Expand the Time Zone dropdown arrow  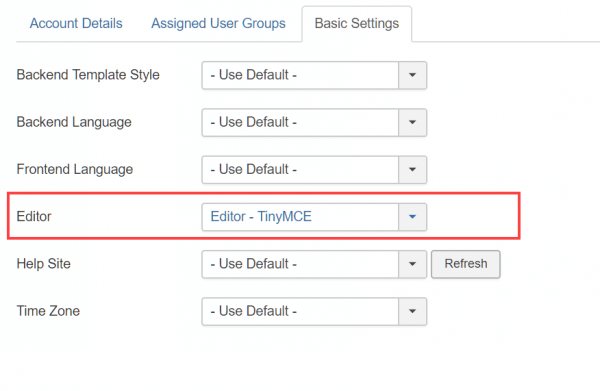point(412,311)
